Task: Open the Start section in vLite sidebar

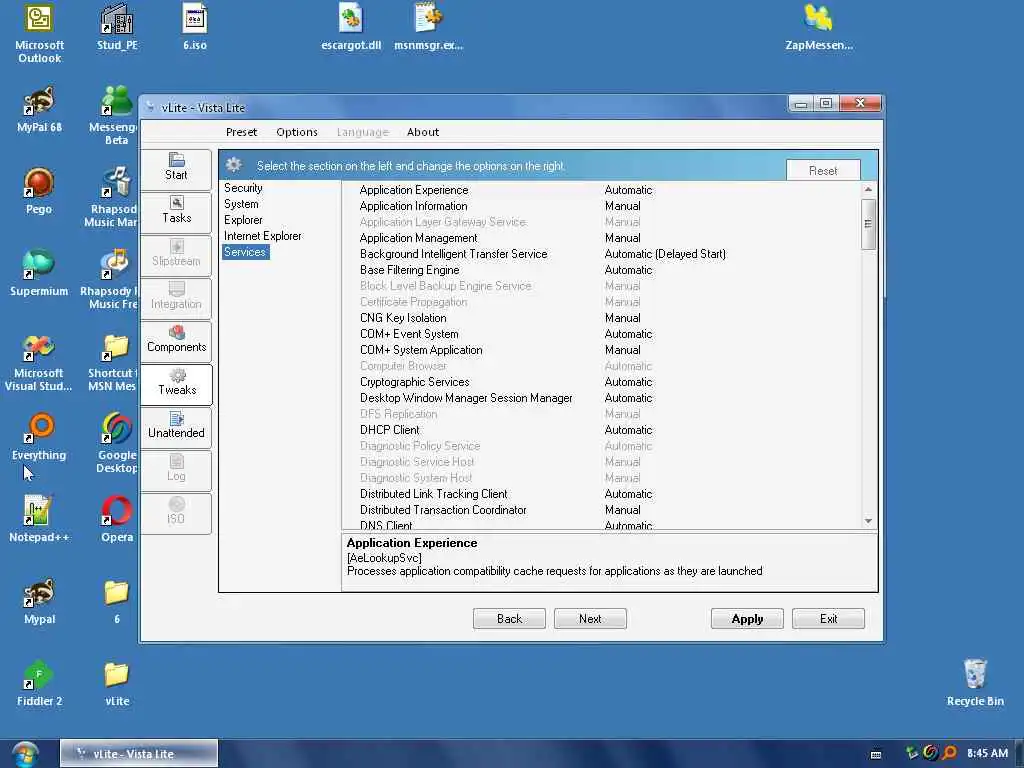Action: 176,168
